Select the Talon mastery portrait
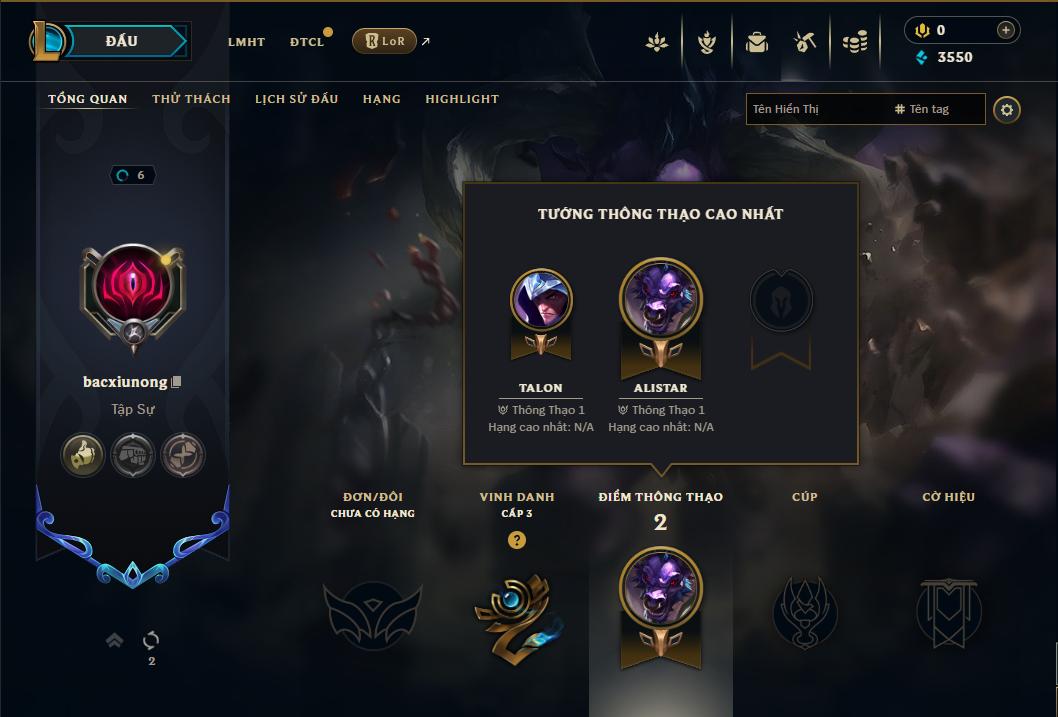 point(541,300)
